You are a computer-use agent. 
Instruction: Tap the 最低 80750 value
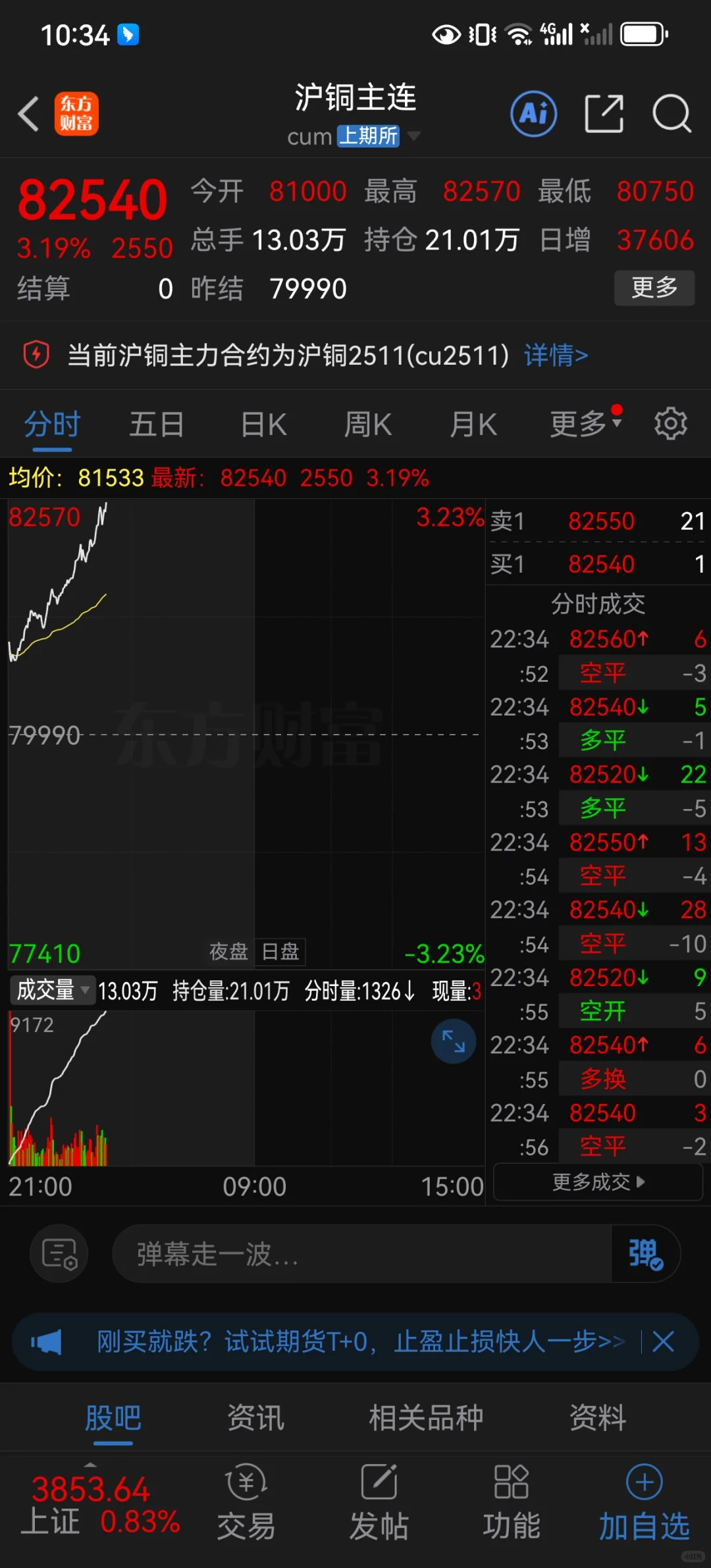tap(655, 192)
